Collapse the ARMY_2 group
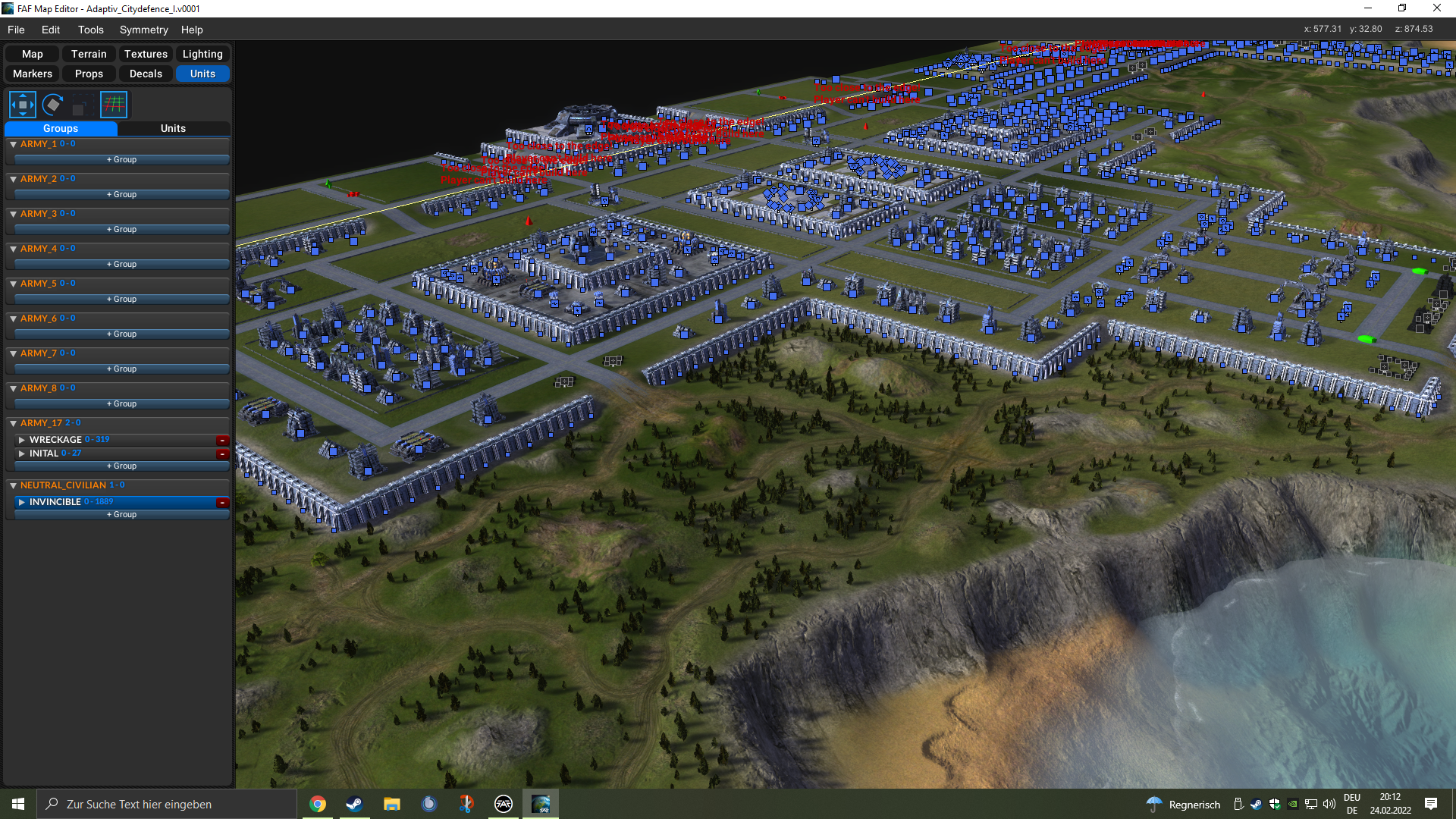 coord(13,179)
